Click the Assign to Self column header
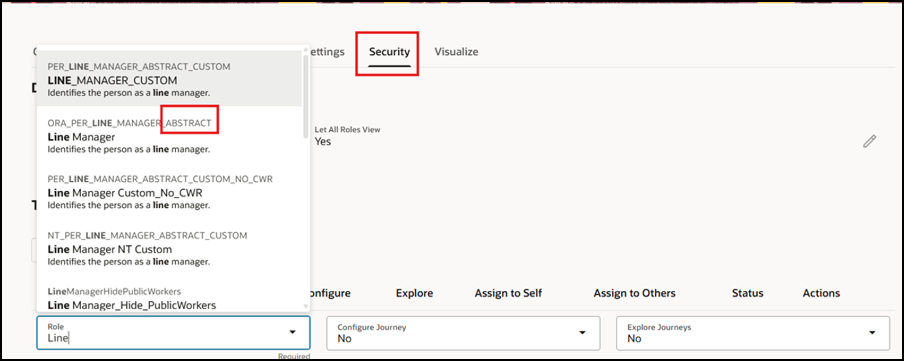904x361 pixels. click(508, 293)
